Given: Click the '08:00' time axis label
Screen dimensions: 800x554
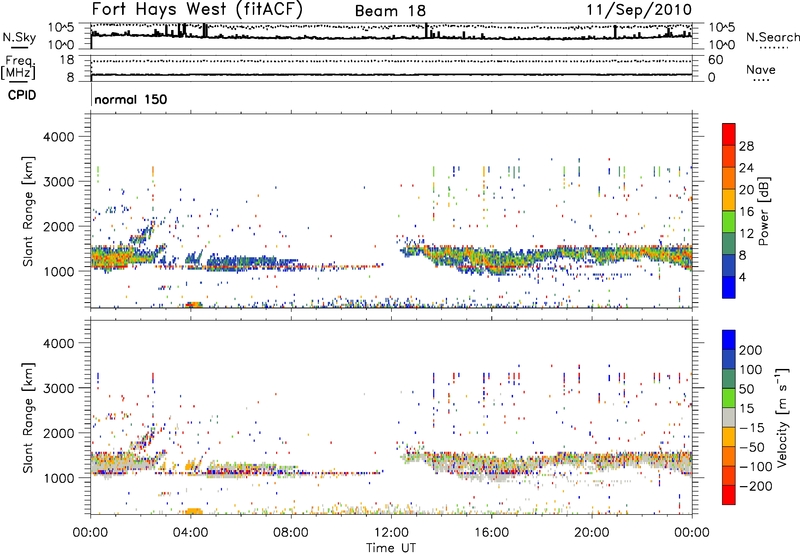Looking at the screenshot, I should (x=291, y=533).
